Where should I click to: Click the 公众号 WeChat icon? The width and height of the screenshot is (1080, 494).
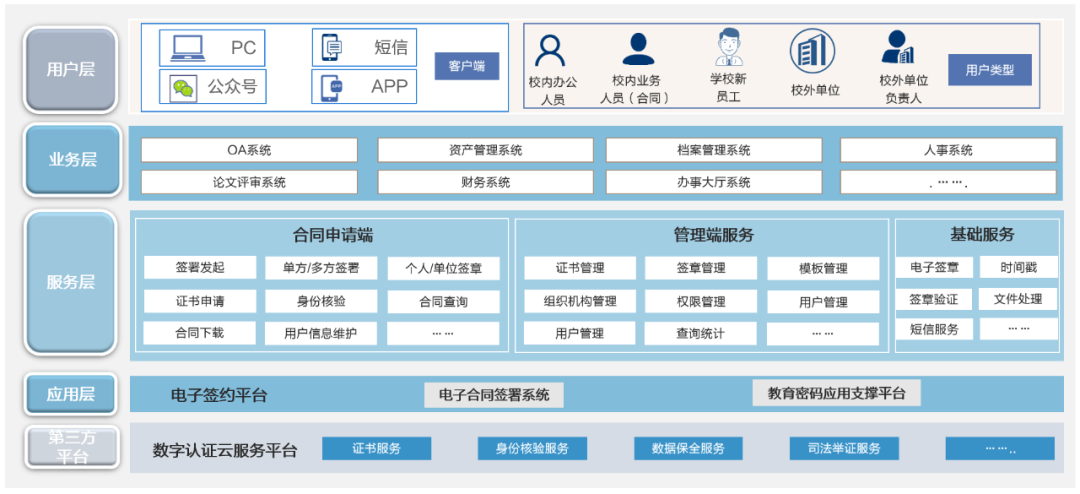pos(183,88)
